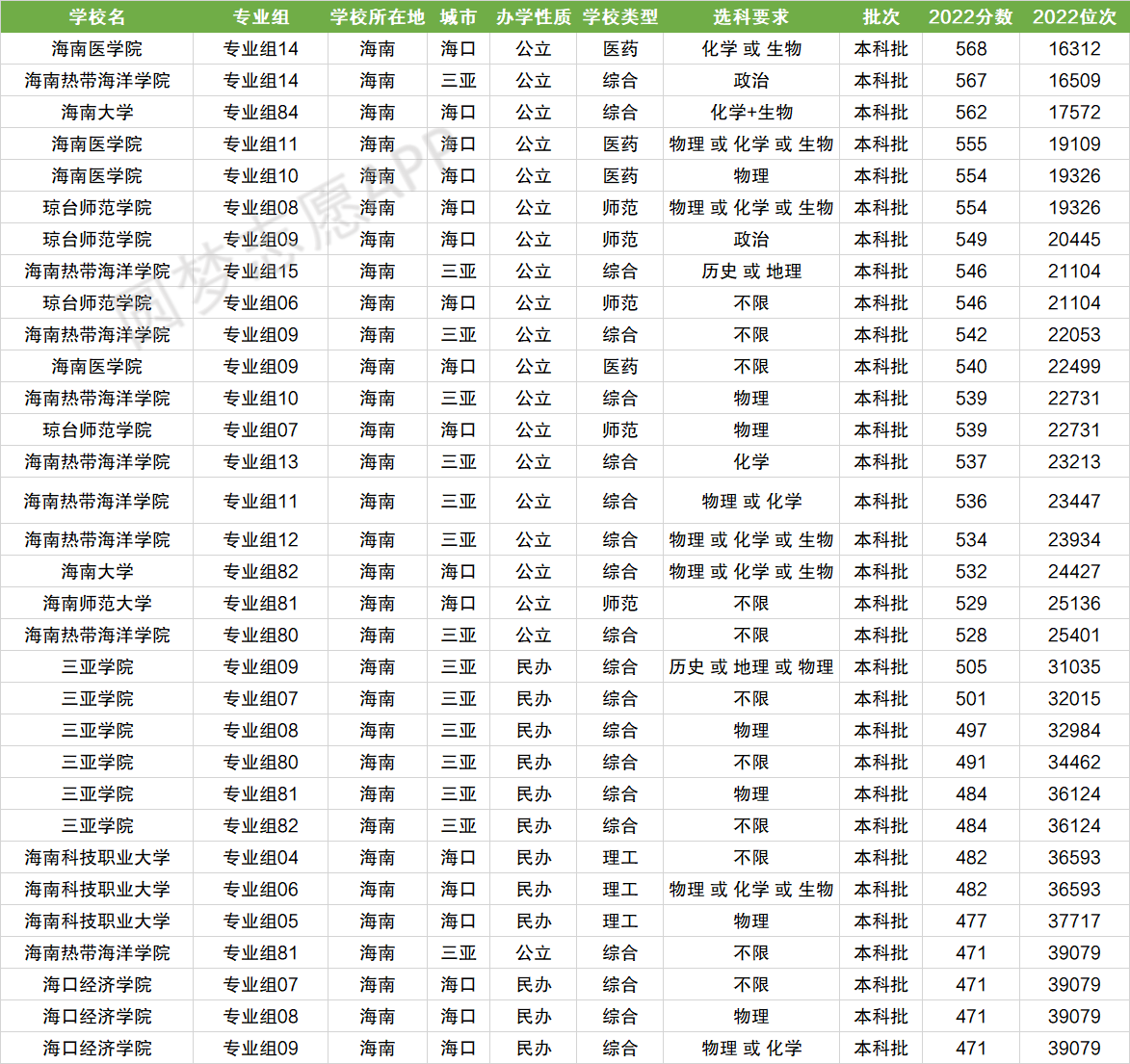Click score cell 549

click(x=971, y=239)
